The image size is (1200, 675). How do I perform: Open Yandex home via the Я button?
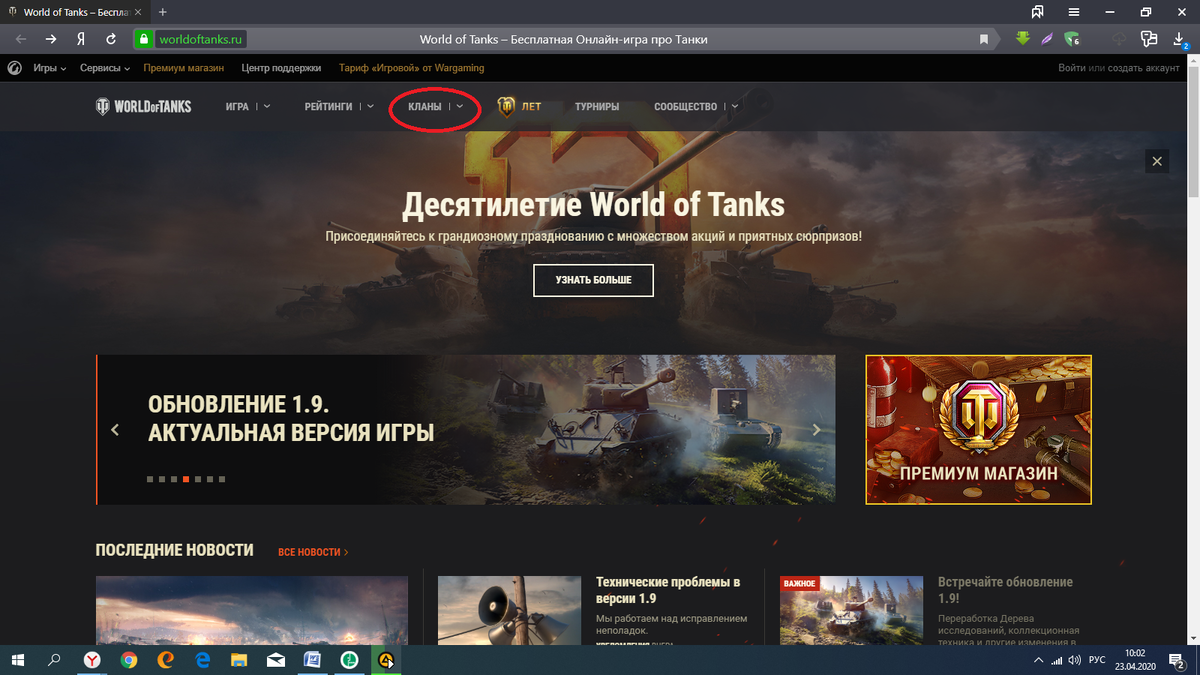(x=80, y=40)
